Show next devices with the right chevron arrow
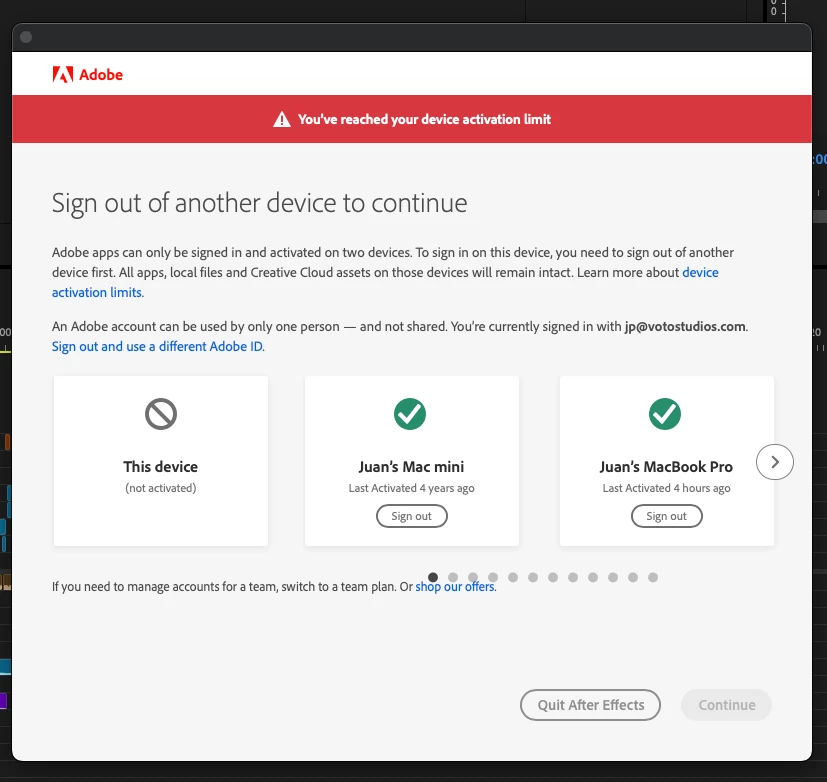The height and width of the screenshot is (782, 827). (x=774, y=462)
